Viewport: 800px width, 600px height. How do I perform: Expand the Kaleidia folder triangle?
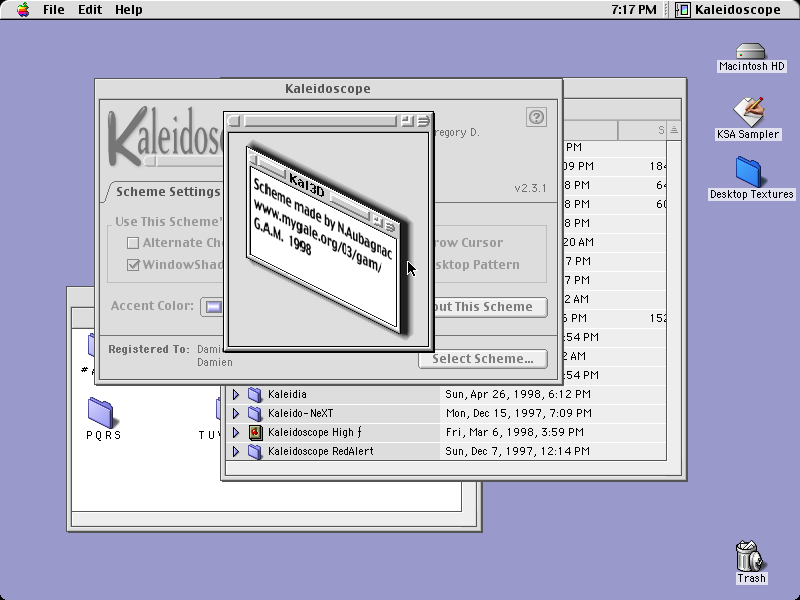click(x=236, y=394)
